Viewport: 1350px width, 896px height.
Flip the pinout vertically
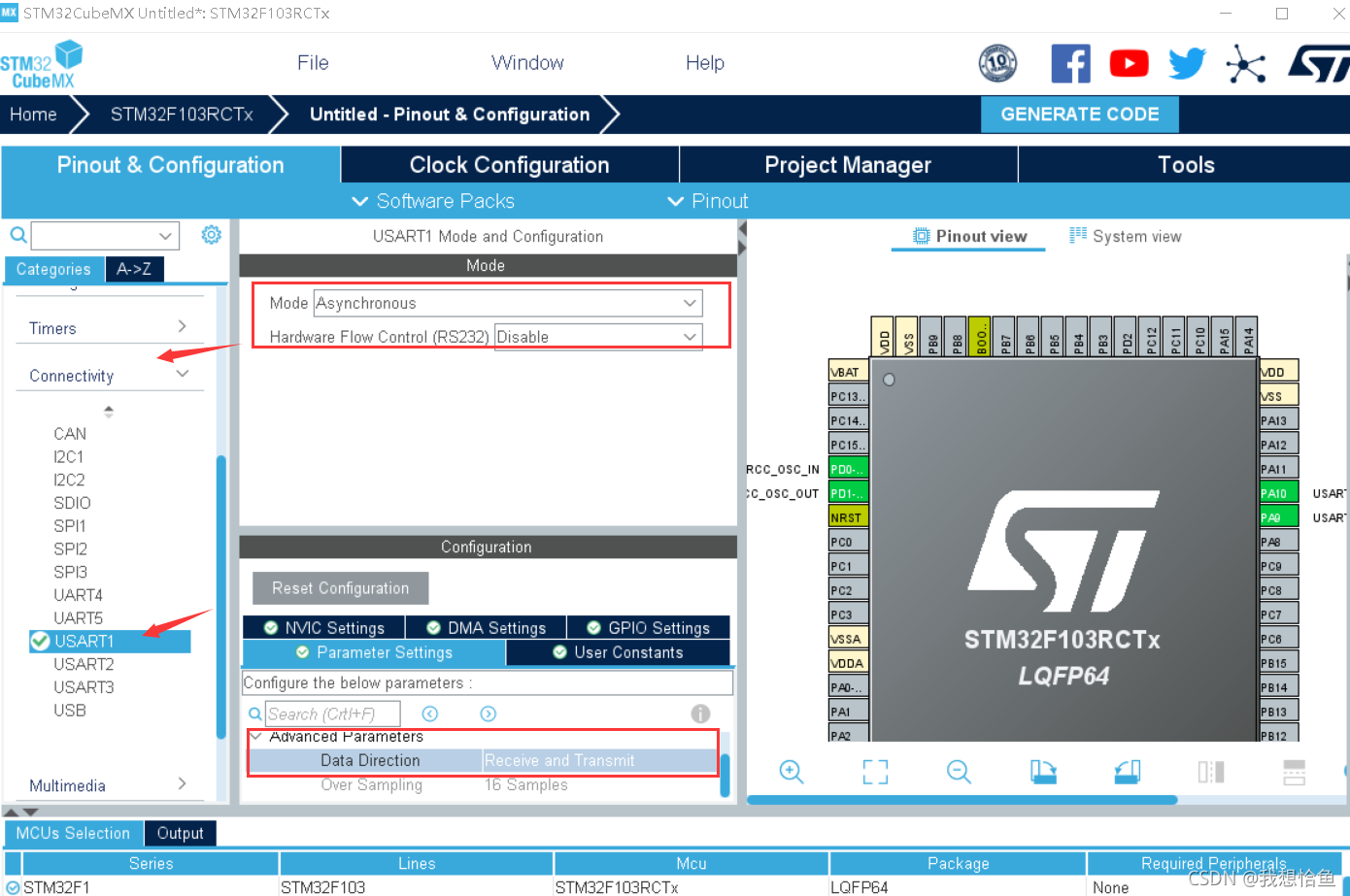pyautogui.click(x=1295, y=772)
